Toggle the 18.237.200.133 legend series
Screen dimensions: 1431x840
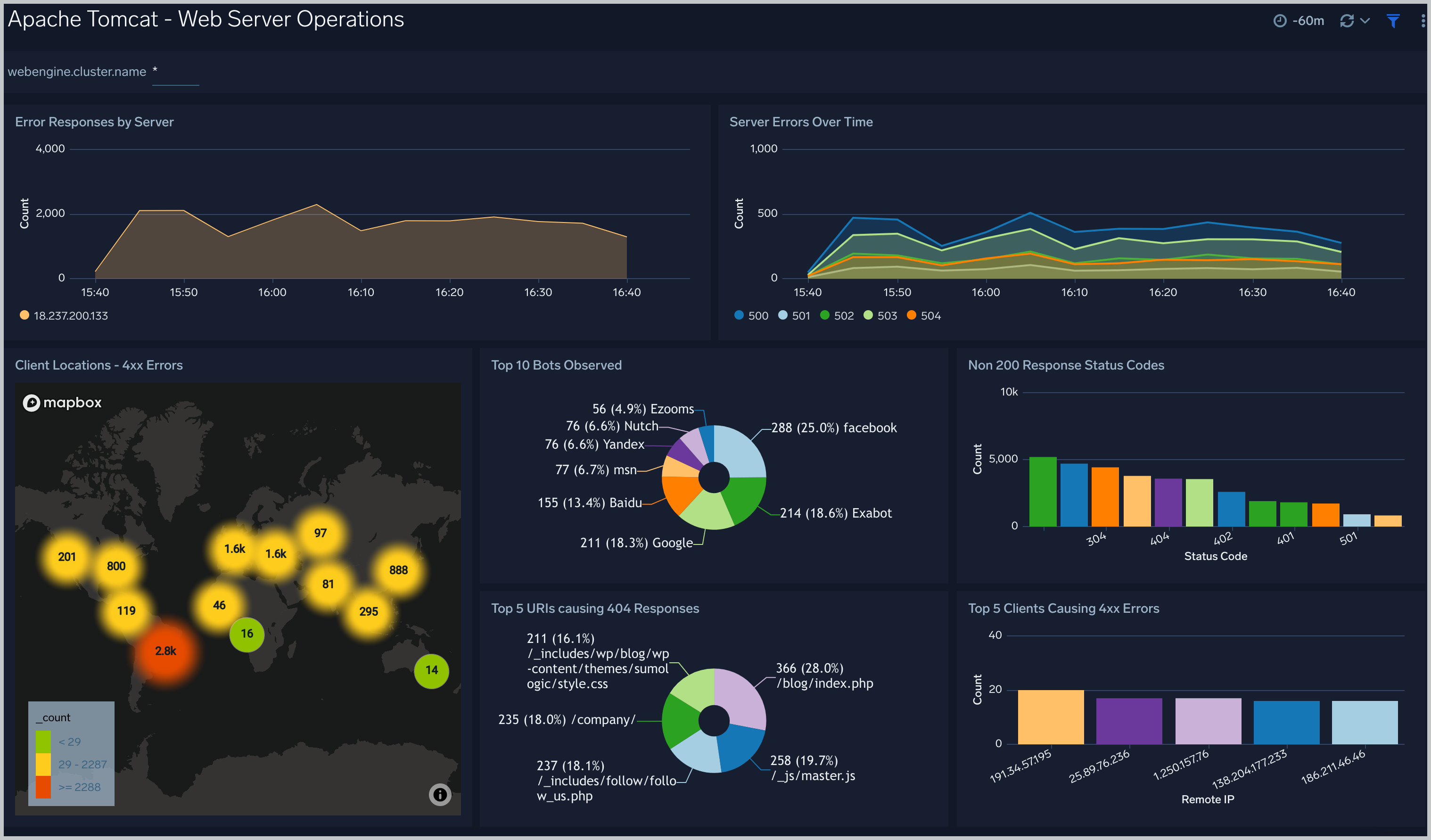tap(64, 315)
